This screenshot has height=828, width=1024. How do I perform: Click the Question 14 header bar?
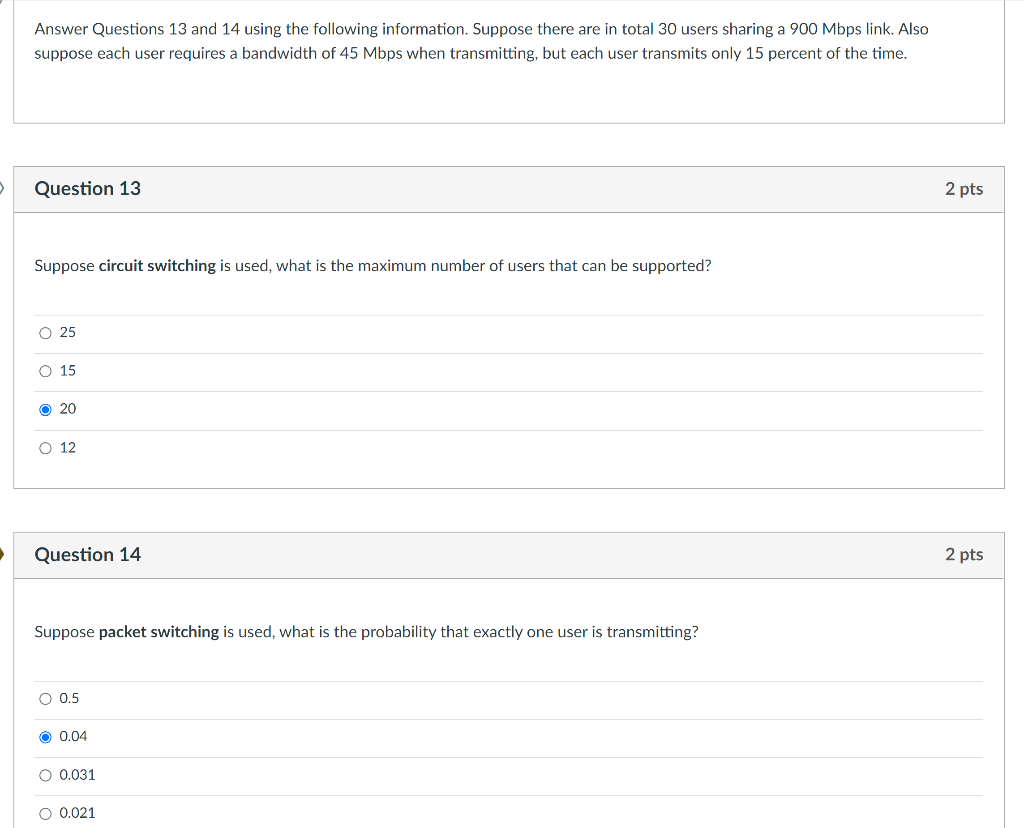(500, 555)
